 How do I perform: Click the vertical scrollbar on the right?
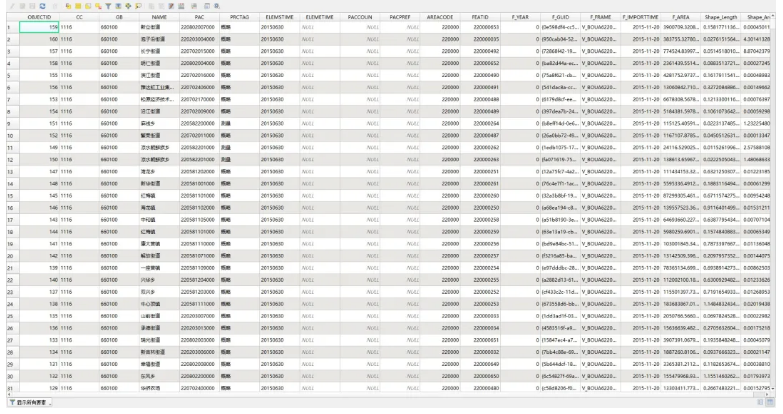click(779, 200)
